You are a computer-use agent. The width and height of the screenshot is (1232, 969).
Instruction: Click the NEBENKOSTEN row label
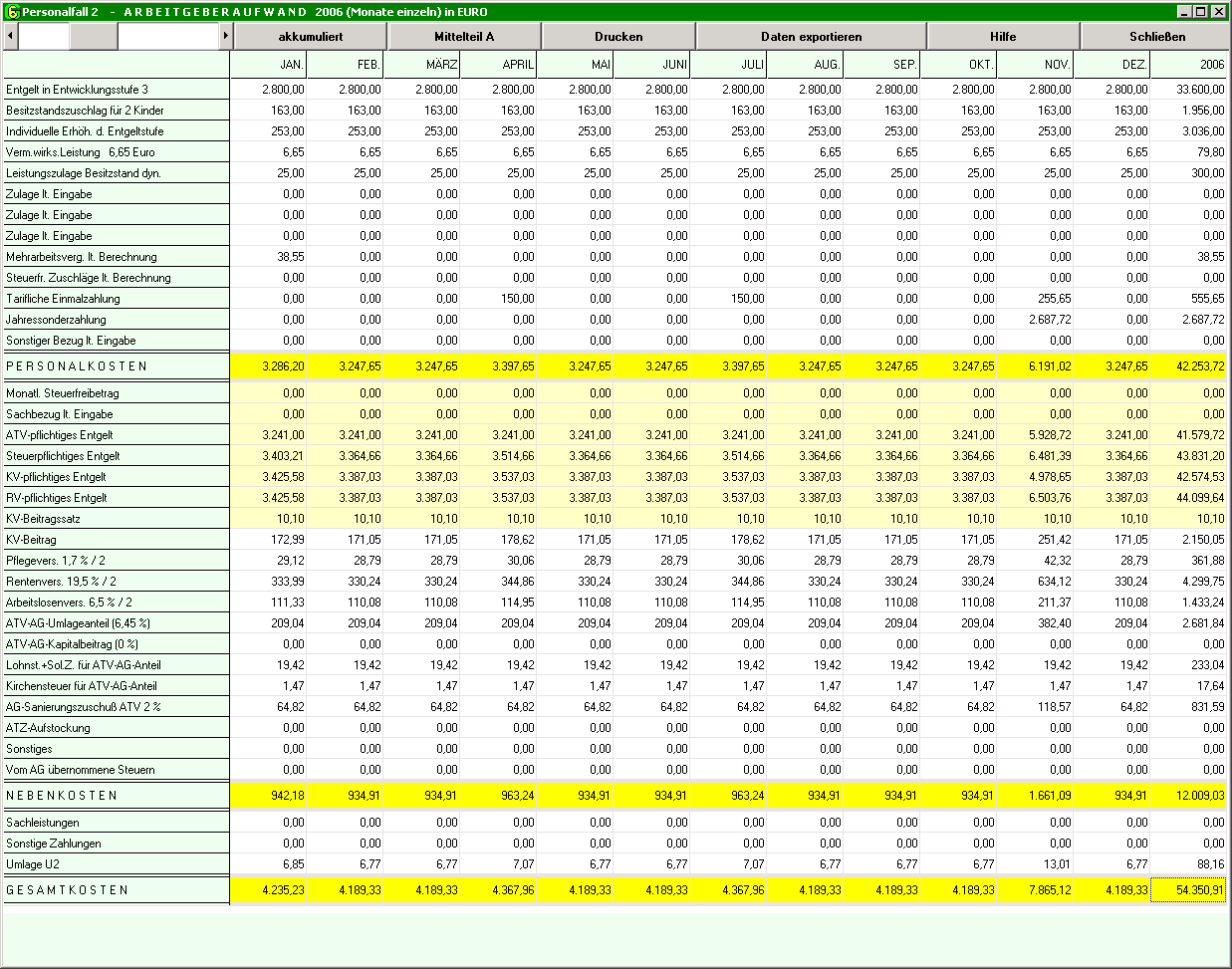[x=117, y=796]
